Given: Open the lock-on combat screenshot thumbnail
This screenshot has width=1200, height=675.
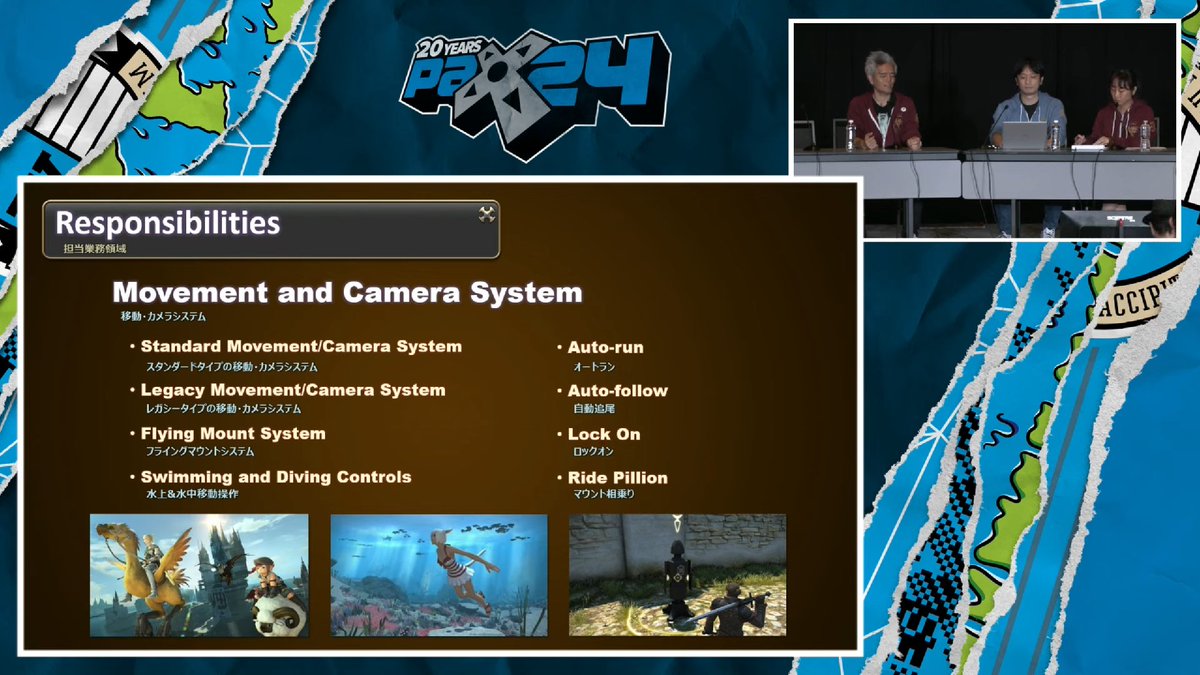Looking at the screenshot, I should click(x=677, y=575).
